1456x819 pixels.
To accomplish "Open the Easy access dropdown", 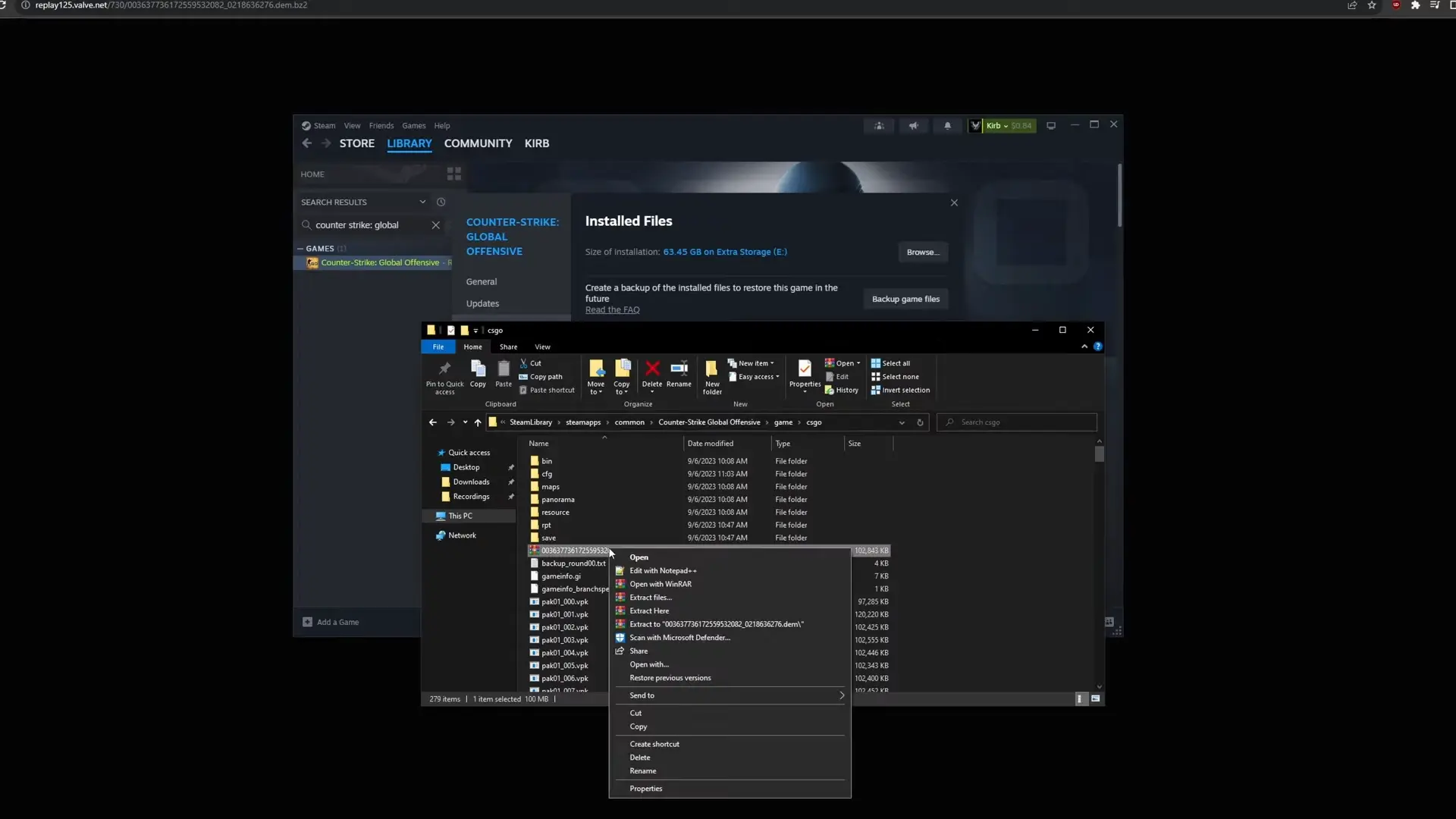I will point(754,377).
